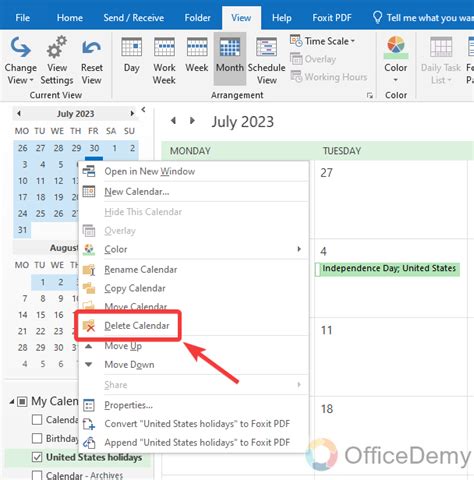474x480 pixels.
Task: Go to next month in mini calendar
Action: point(132,114)
